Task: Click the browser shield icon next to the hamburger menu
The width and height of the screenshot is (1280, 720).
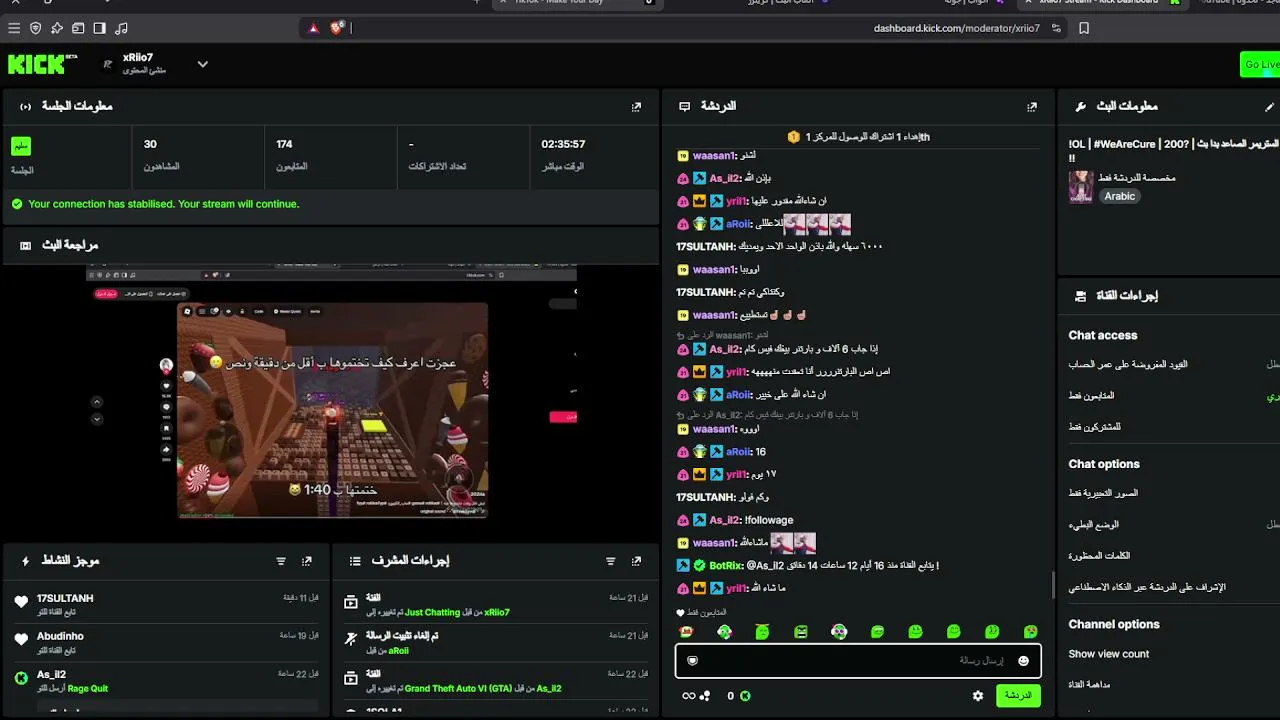Action: coord(36,28)
